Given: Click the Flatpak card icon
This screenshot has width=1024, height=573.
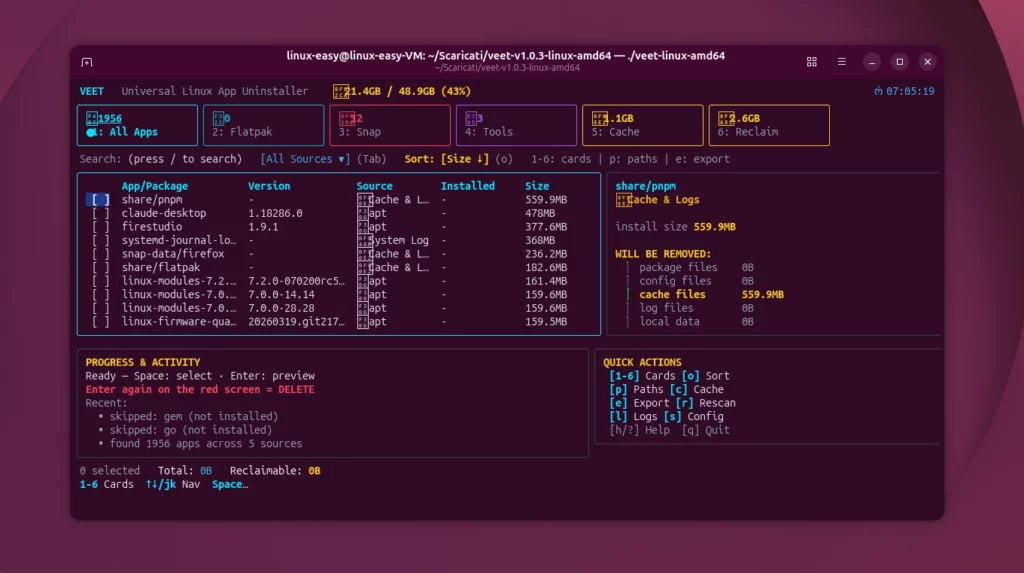Looking at the screenshot, I should tap(218, 118).
